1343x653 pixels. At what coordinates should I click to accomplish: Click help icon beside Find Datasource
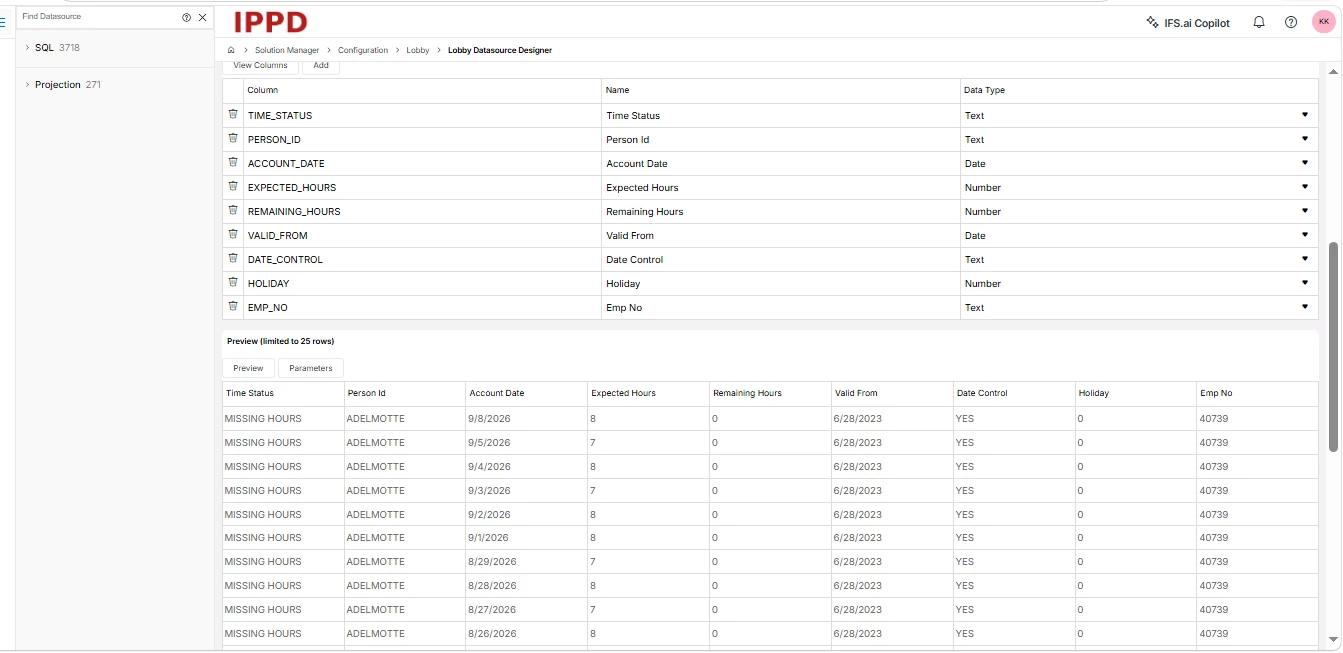click(186, 17)
